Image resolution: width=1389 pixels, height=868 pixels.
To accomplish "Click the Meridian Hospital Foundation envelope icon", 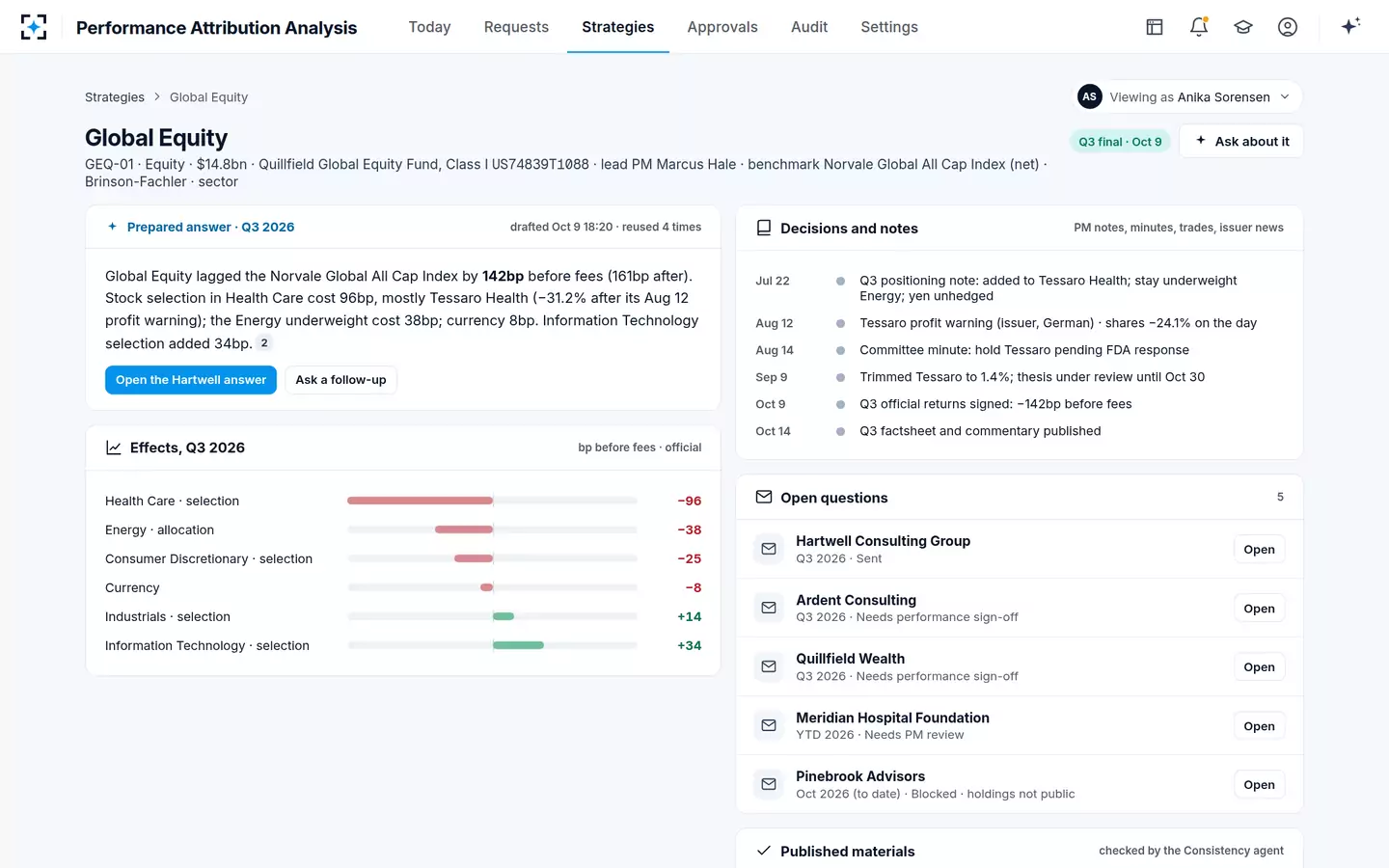I will click(769, 725).
